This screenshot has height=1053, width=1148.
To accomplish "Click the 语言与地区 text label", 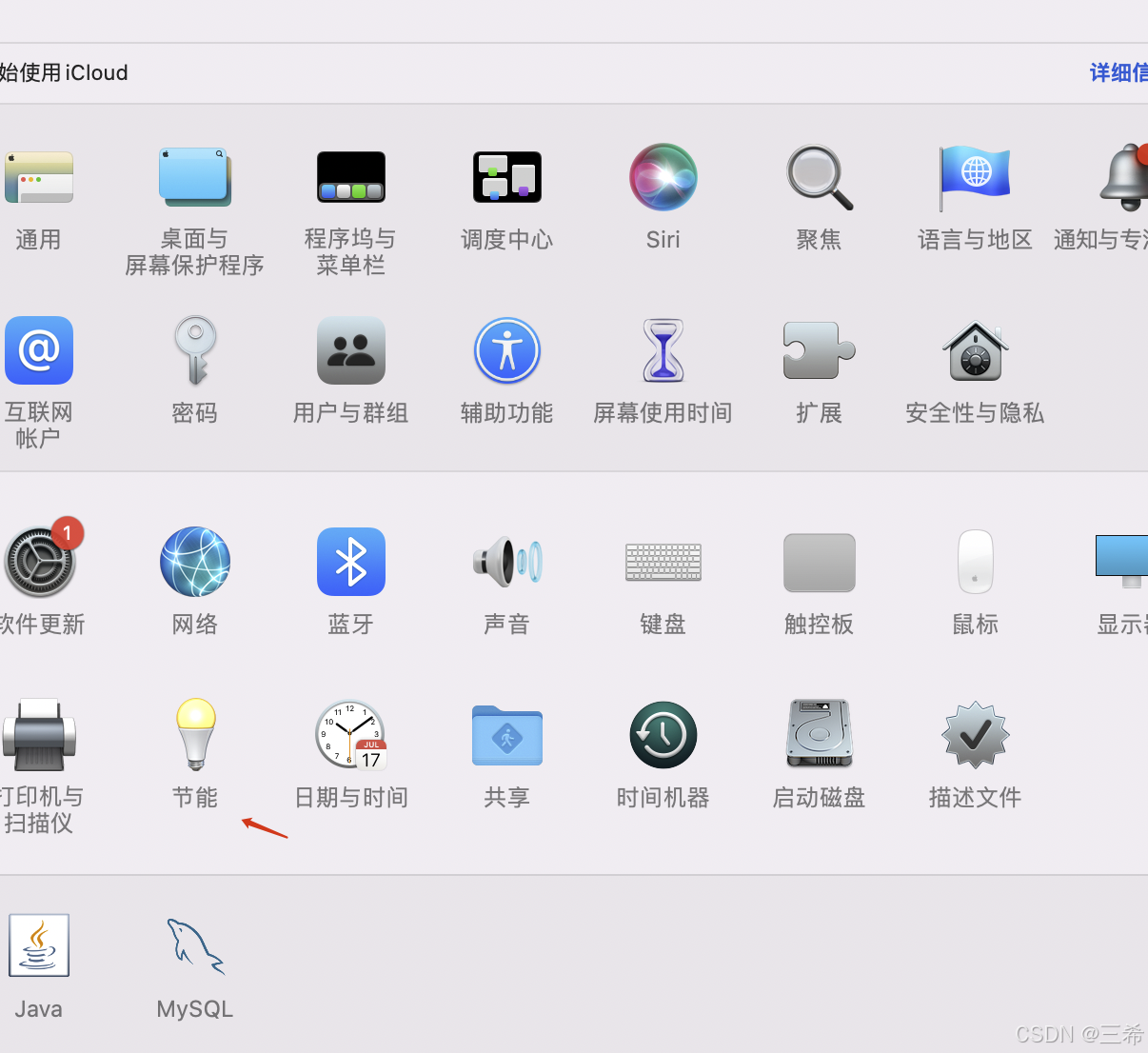I will [976, 240].
